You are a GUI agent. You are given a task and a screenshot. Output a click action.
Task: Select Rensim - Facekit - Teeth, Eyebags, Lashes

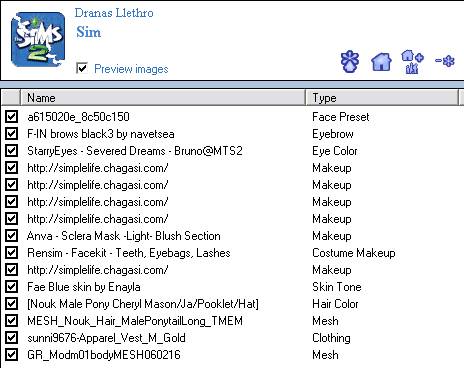pos(129,253)
